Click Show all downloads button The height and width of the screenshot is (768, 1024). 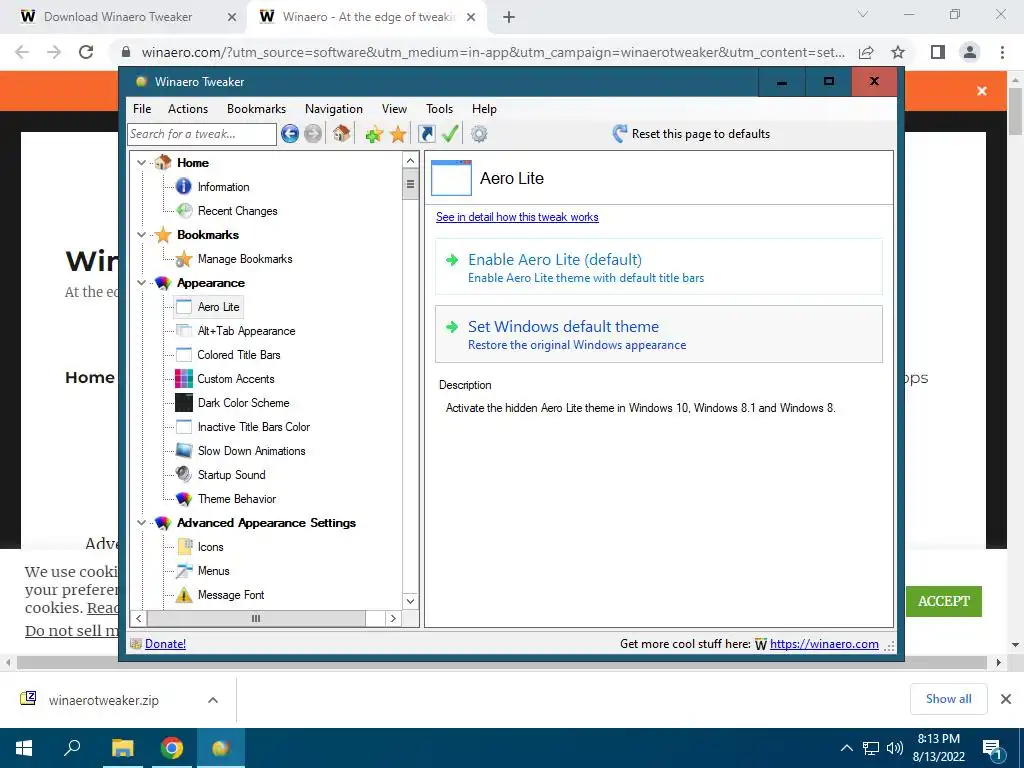[948, 699]
